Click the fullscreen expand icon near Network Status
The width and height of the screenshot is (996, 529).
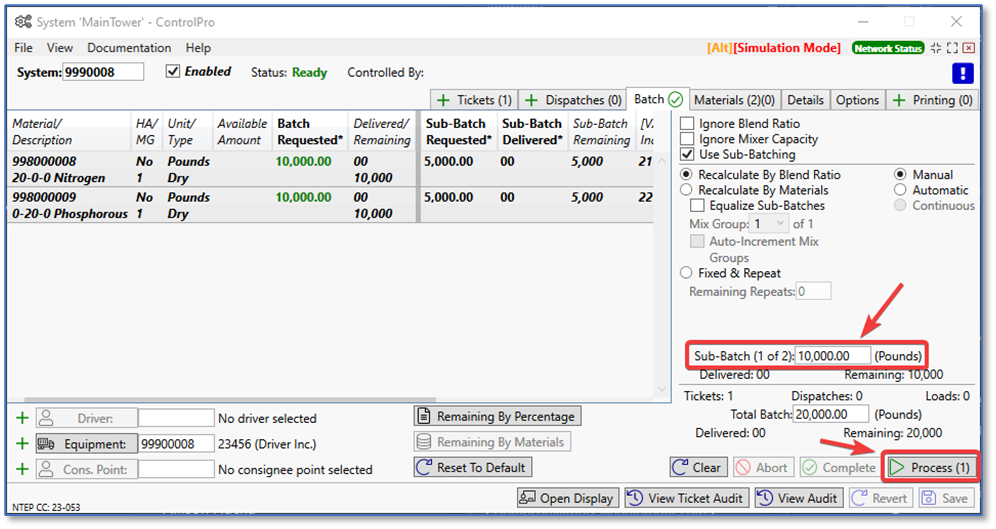(x=952, y=48)
